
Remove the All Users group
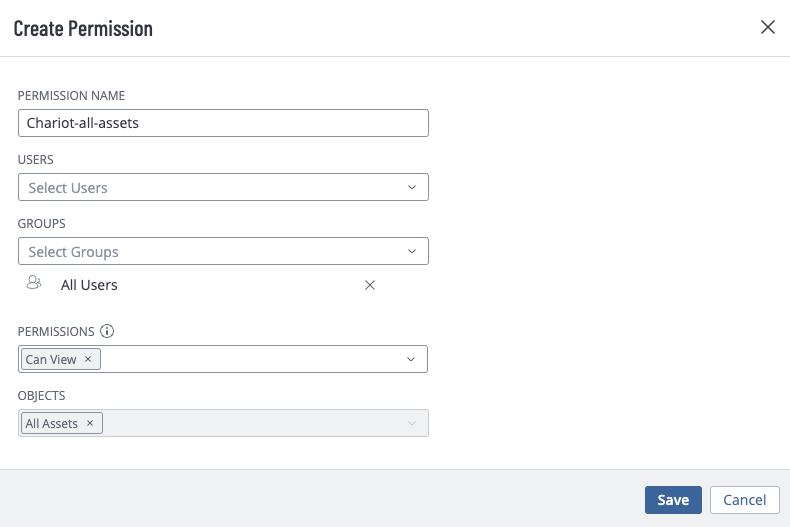[370, 285]
